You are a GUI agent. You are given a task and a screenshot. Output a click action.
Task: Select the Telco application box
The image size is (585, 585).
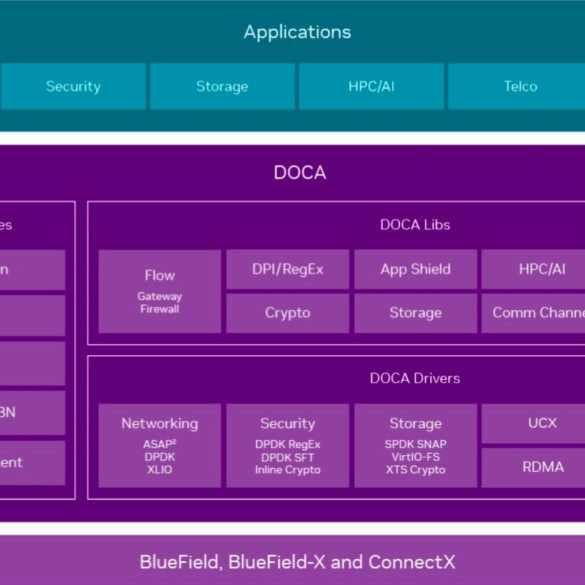(x=517, y=86)
